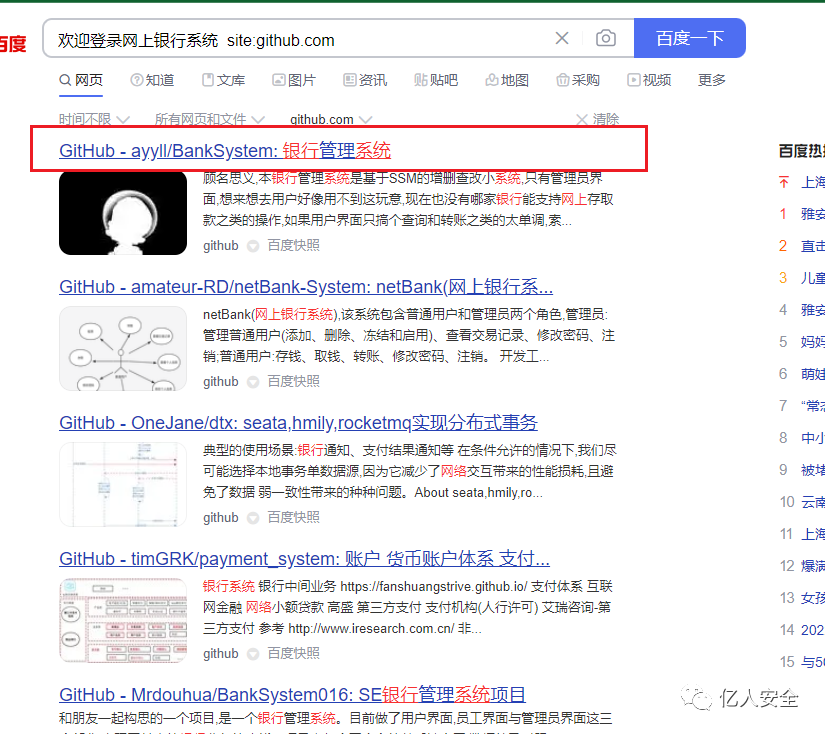Click the ayyll/BankSystem avatar thumbnail
825x734 pixels.
[x=123, y=213]
